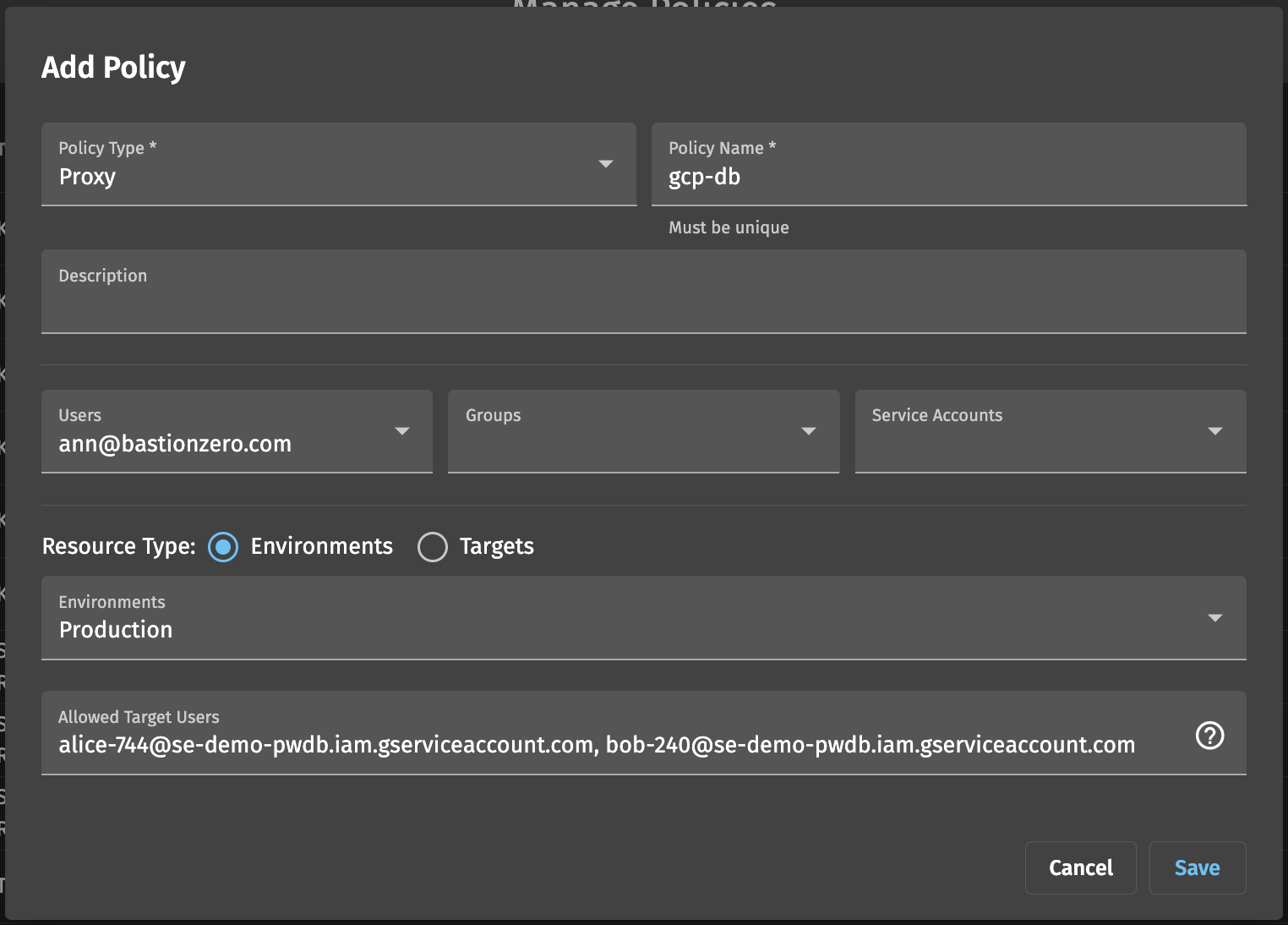Focus the Policy Name field with gcp-db

tap(947, 177)
